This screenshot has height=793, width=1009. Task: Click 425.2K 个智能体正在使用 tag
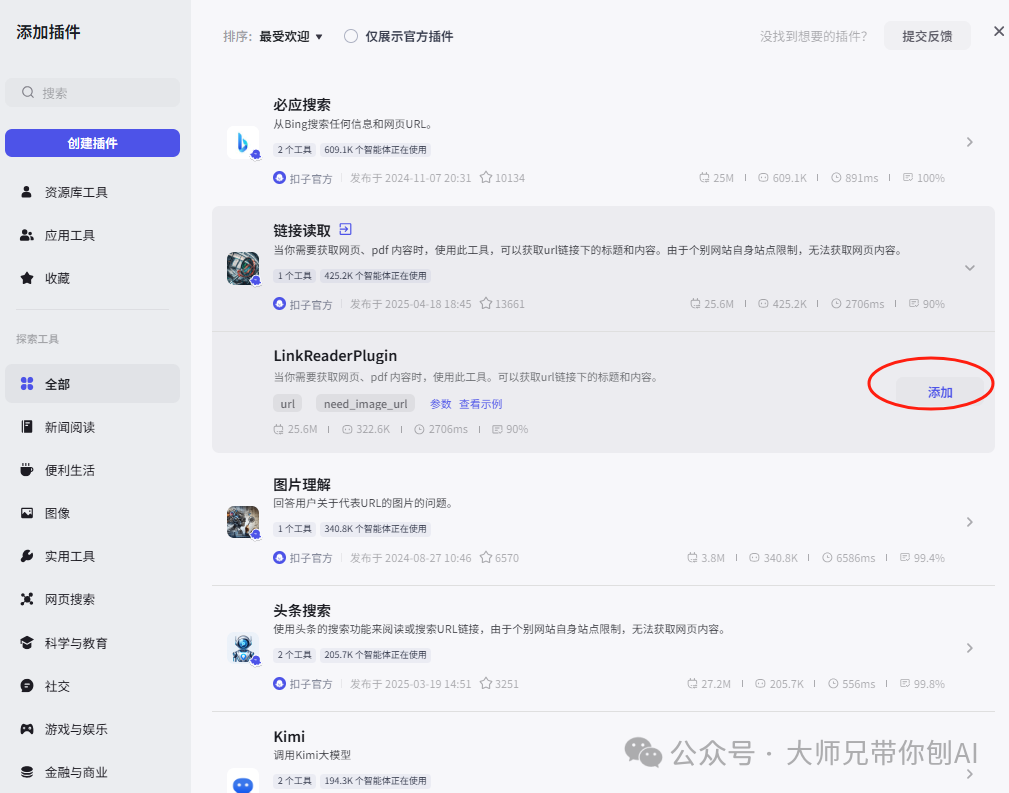click(375, 276)
